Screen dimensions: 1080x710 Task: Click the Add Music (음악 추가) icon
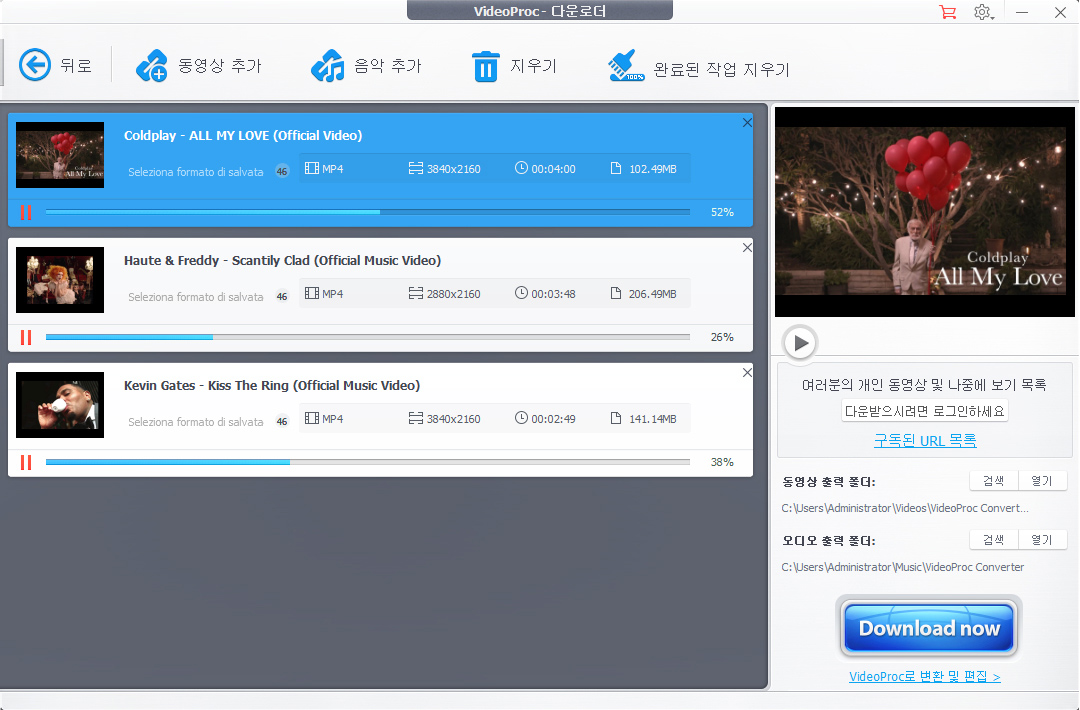[x=327, y=66]
